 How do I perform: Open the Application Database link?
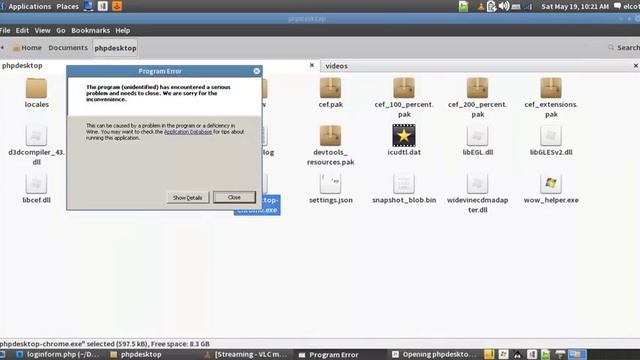188,132
